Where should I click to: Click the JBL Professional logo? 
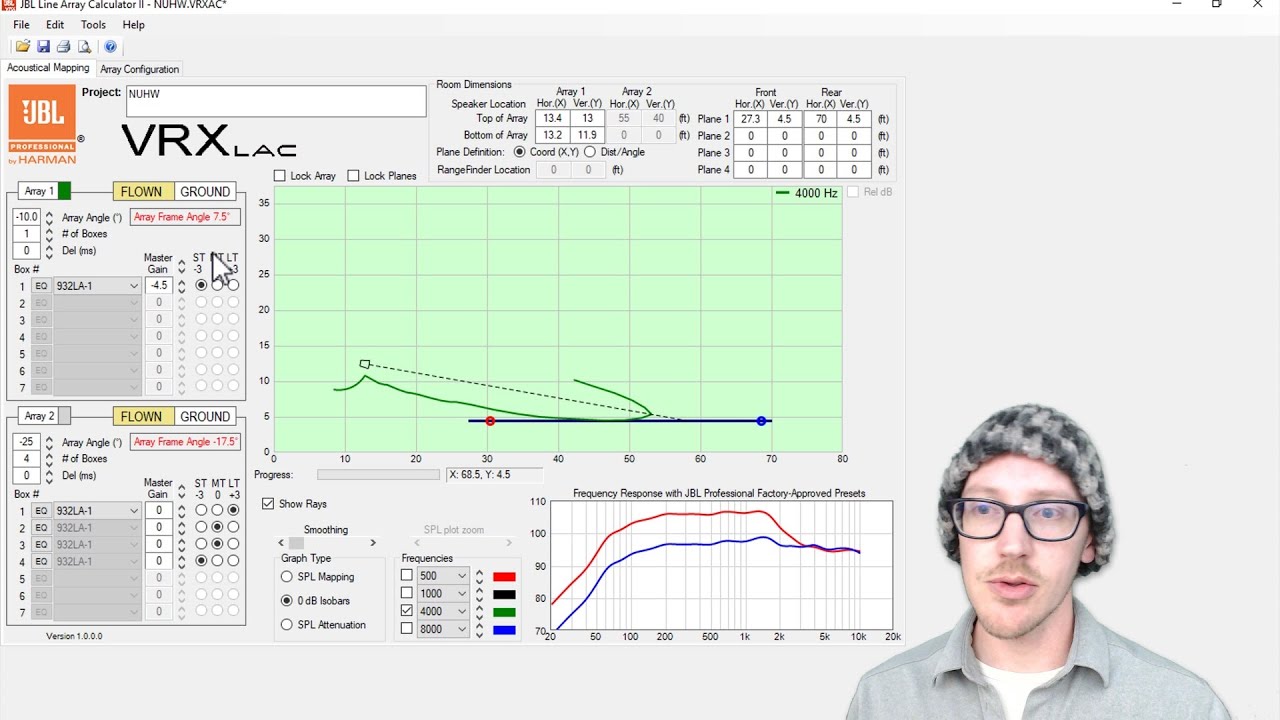pos(43,125)
